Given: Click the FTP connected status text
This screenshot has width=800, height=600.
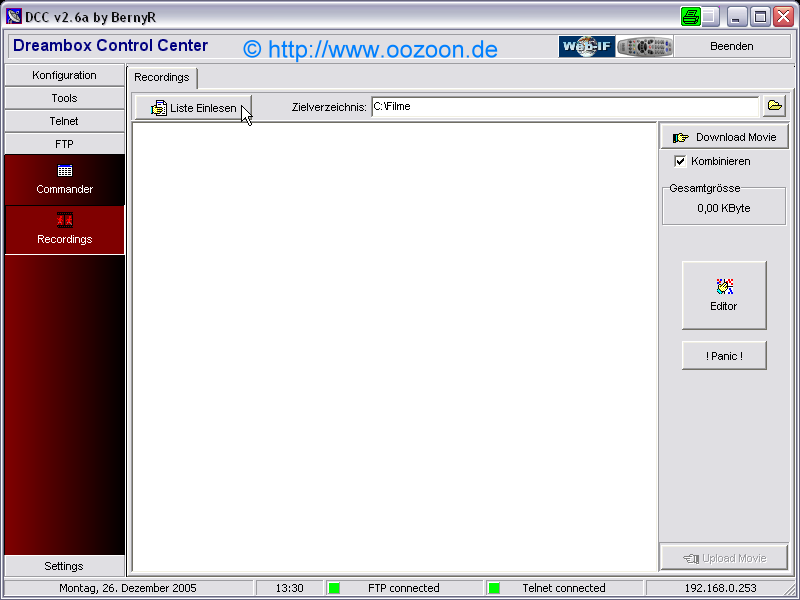Looking at the screenshot, I should click(x=404, y=588).
